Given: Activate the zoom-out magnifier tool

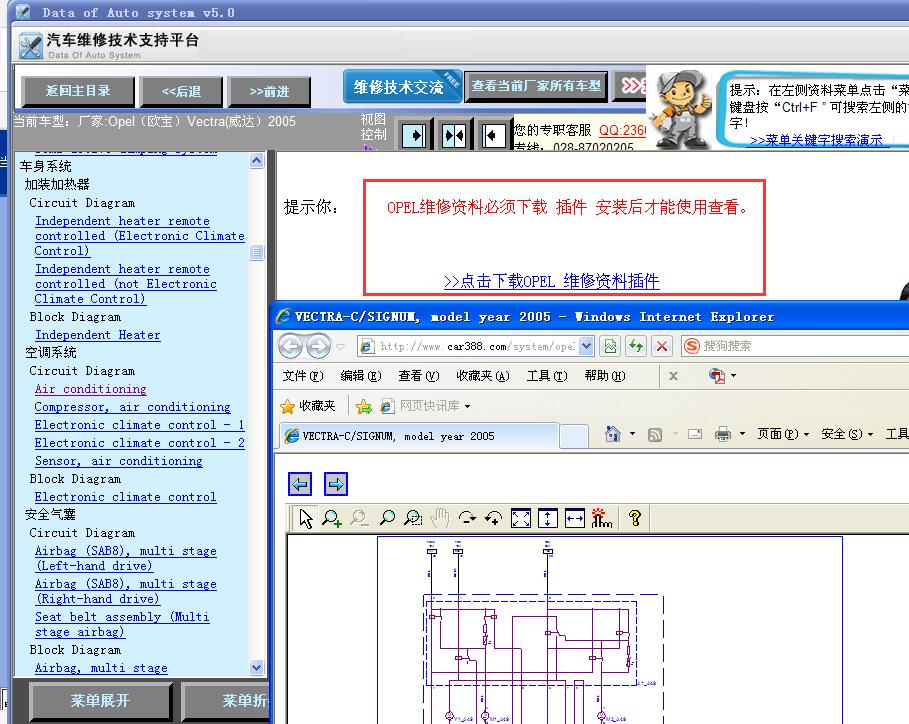Looking at the screenshot, I should point(359,518).
